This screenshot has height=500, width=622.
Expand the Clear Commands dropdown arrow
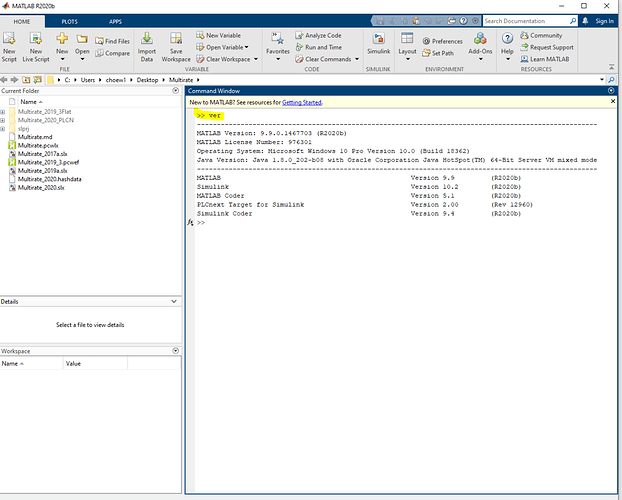[357, 59]
